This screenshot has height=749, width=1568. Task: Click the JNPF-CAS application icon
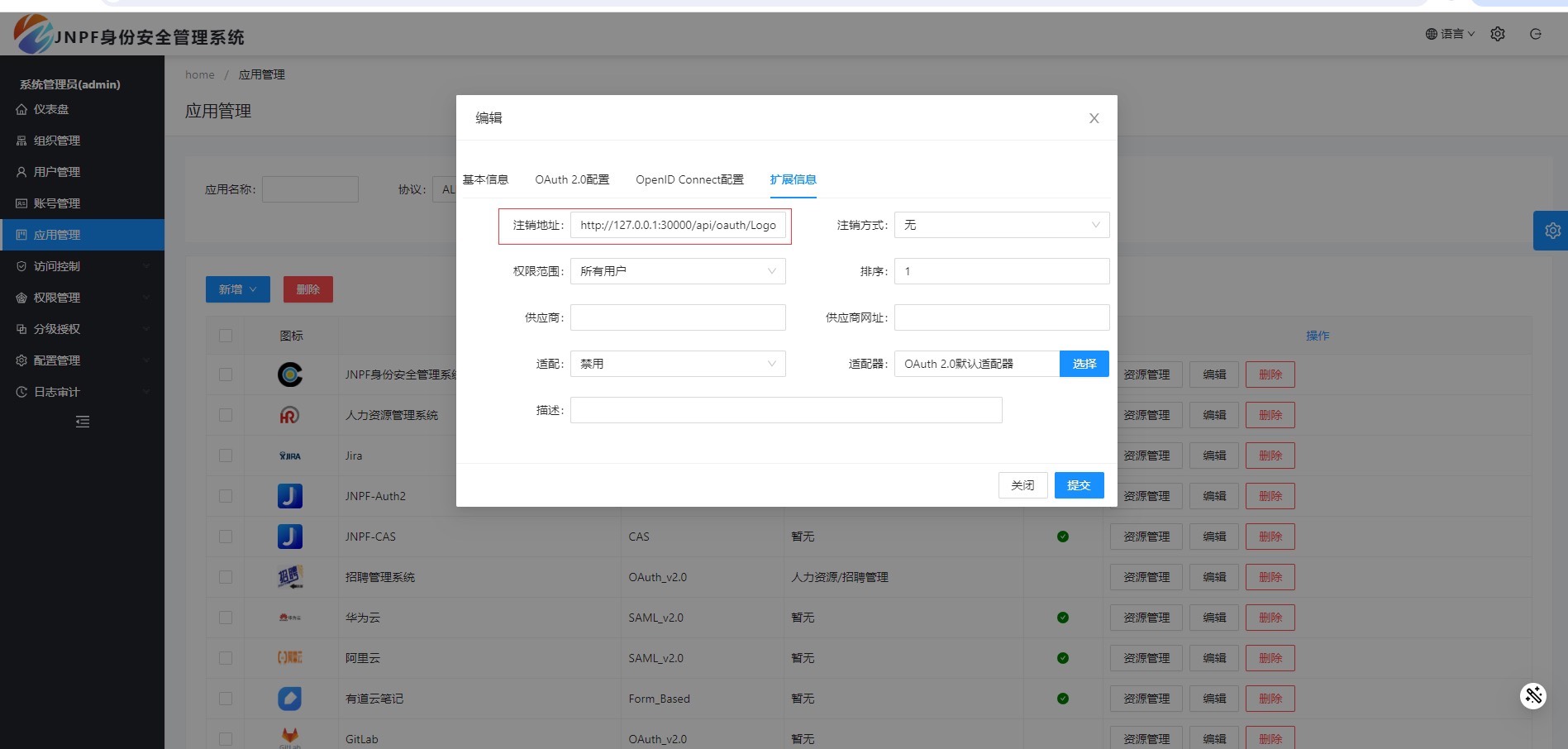point(289,537)
